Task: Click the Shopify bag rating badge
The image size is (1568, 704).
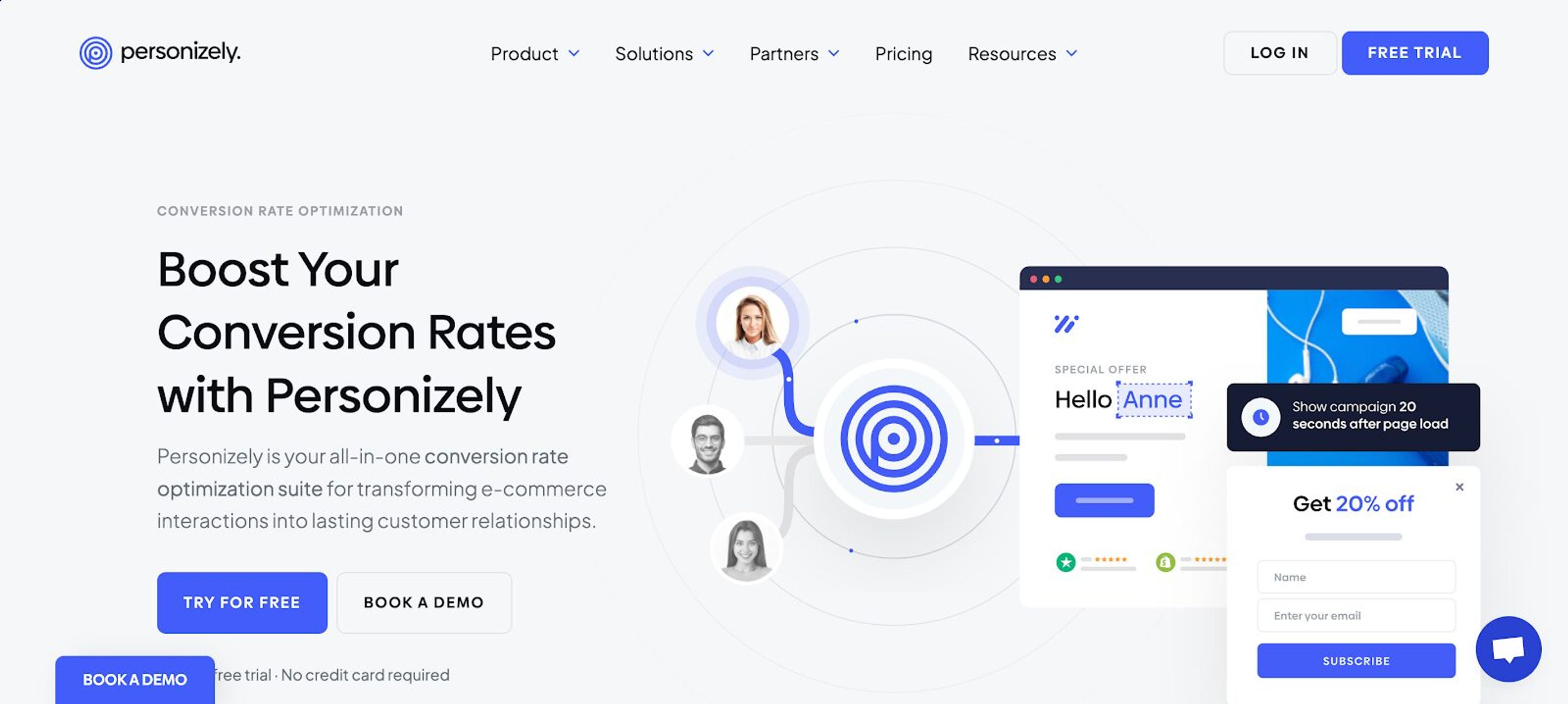Action: pyautogui.click(x=1165, y=561)
